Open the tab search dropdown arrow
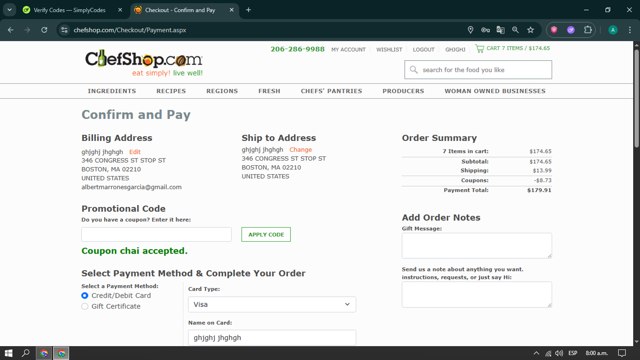Viewport: 640px width, 360px height. click(9, 10)
